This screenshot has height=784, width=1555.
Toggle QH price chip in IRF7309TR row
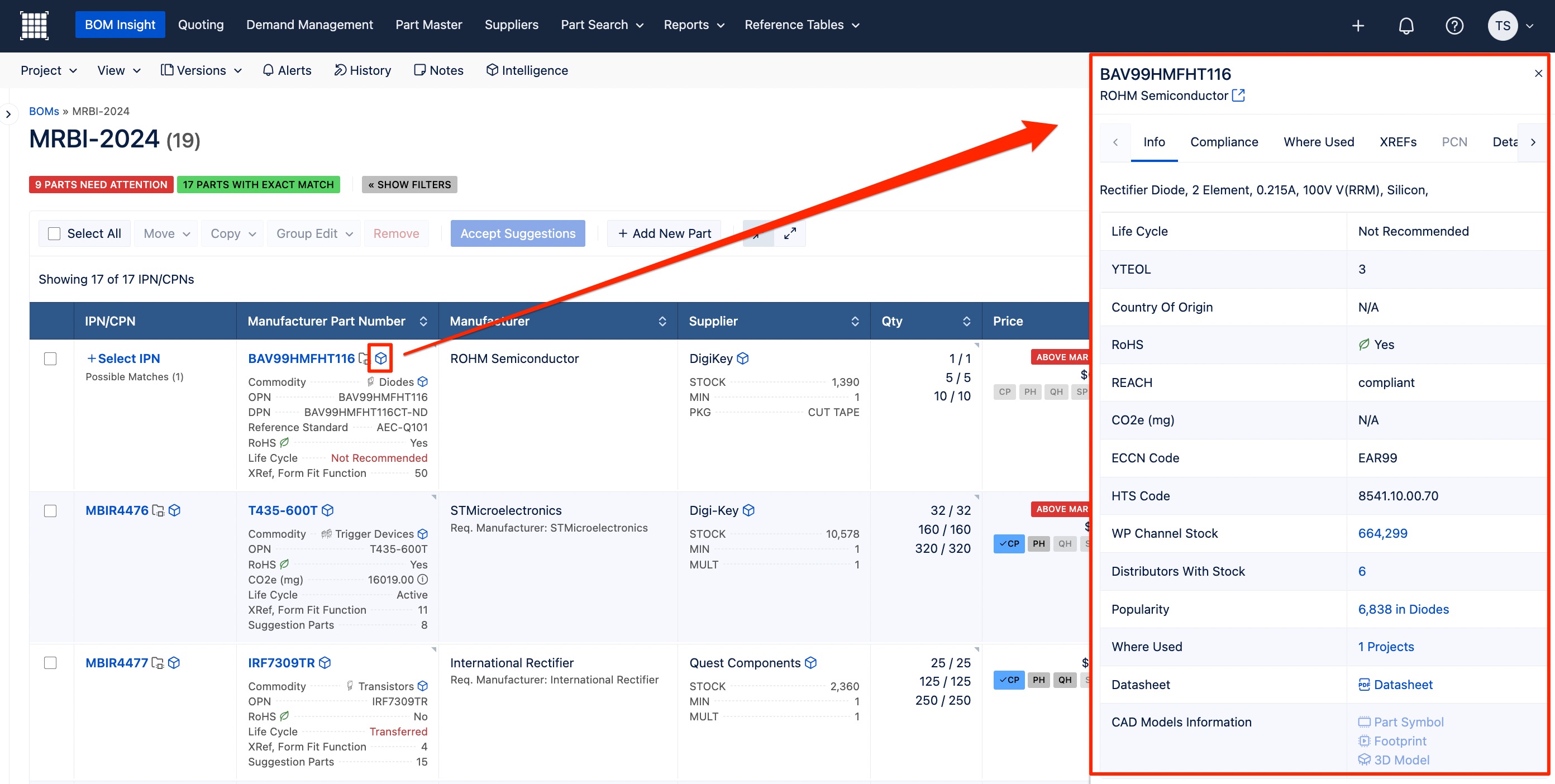1064,680
